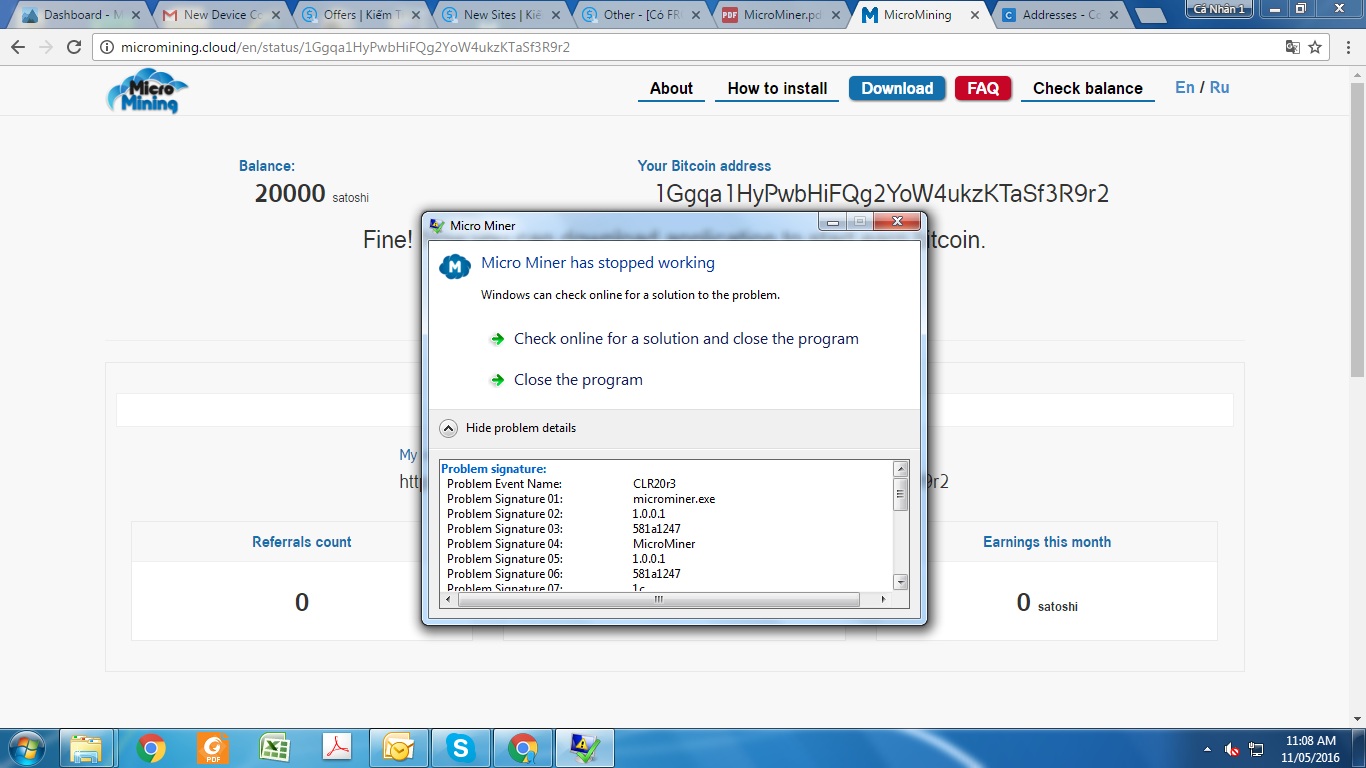
Task: Click the Bitcoin address 1Ggqa1HyPwbHiFQg2YoW4ukzKTaSf3R9r2 text
Action: click(882, 194)
